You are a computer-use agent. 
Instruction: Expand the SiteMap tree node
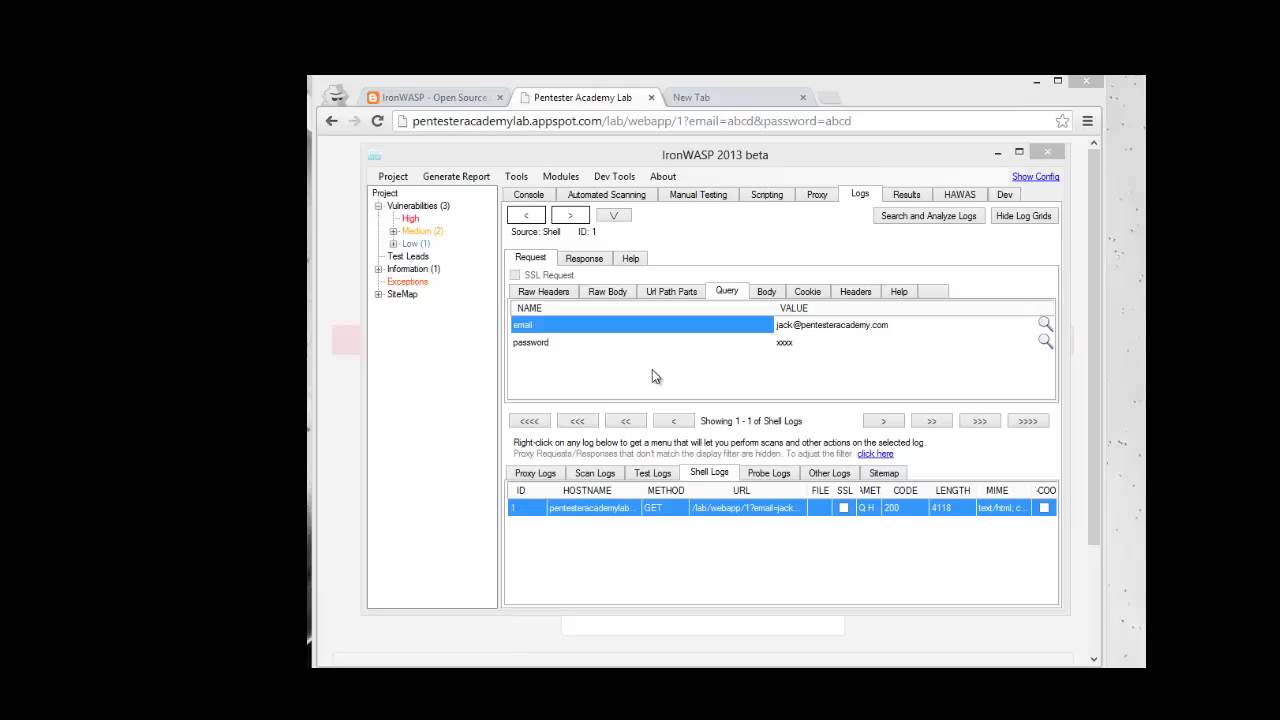pos(379,294)
